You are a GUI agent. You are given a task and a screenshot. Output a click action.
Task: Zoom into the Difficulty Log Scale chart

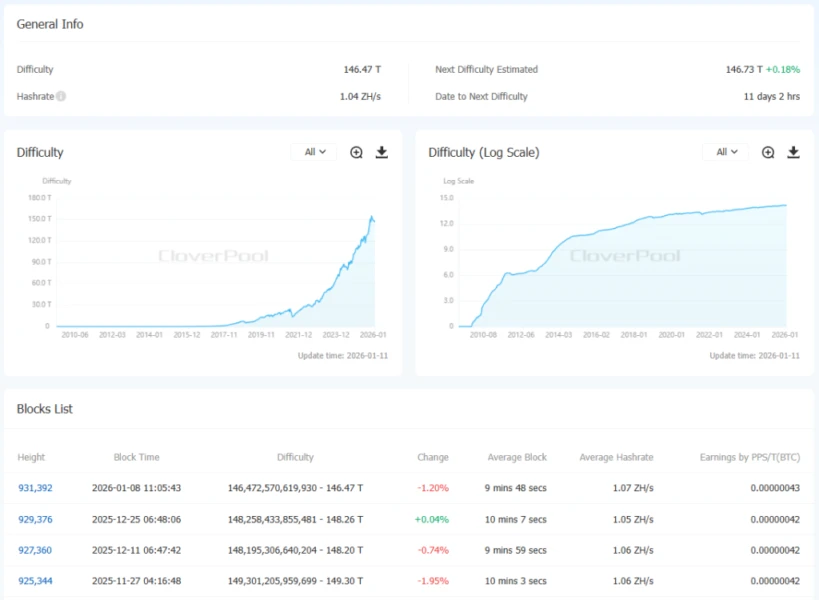click(x=768, y=152)
